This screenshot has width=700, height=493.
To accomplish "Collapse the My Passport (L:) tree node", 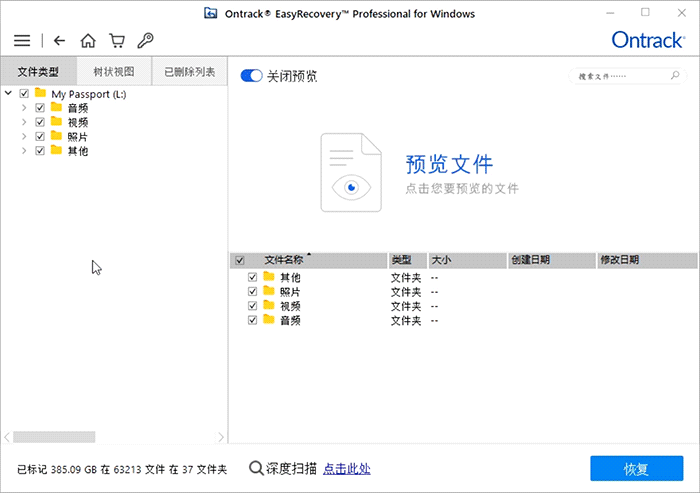I will coord(9,94).
